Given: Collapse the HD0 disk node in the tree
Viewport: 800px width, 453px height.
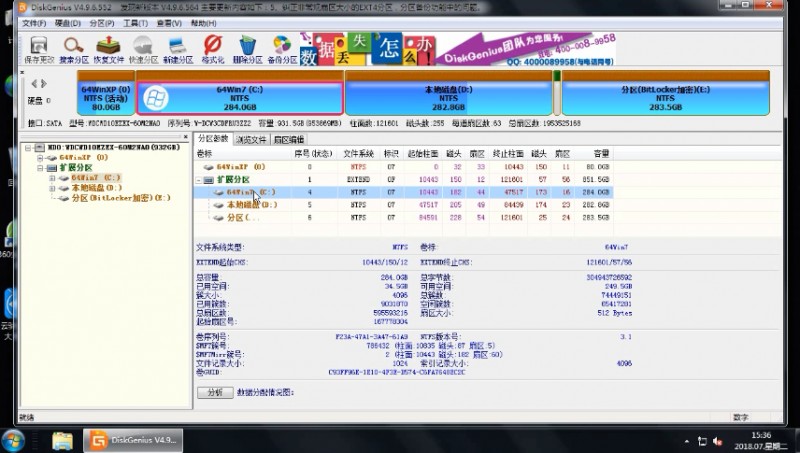Looking at the screenshot, I should tap(29, 147).
